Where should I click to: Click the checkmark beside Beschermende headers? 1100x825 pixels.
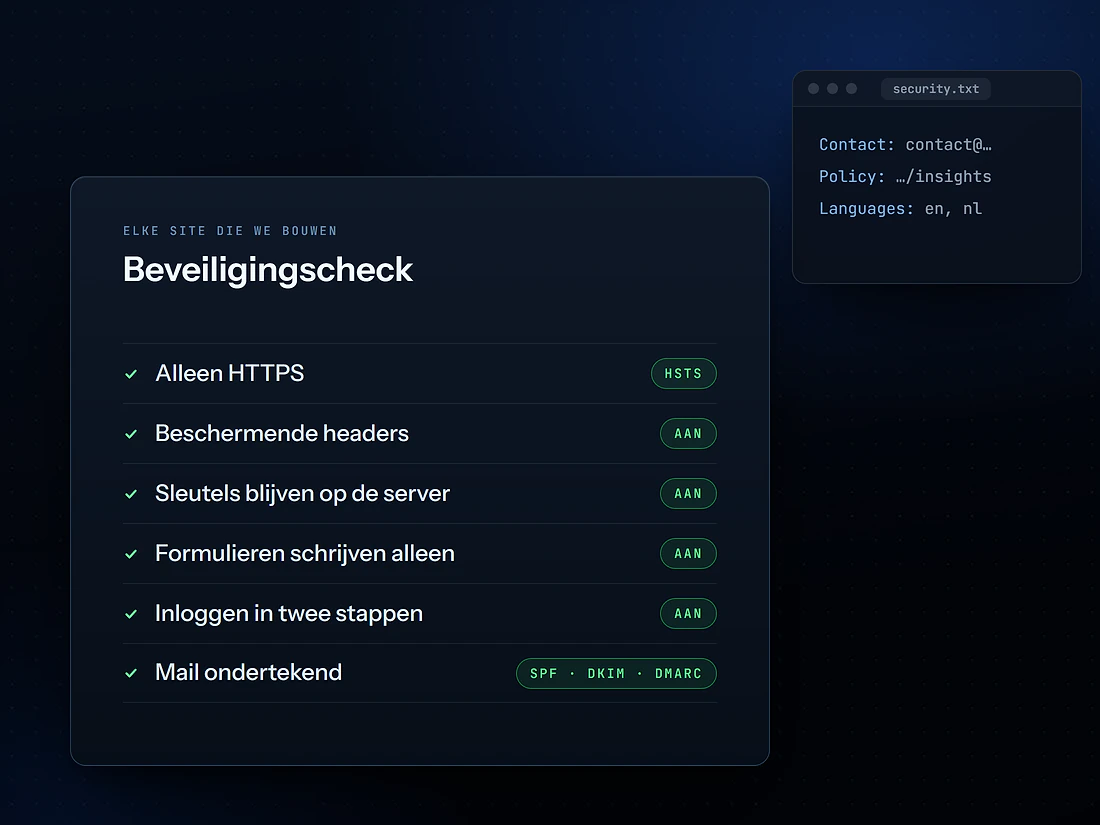130,434
